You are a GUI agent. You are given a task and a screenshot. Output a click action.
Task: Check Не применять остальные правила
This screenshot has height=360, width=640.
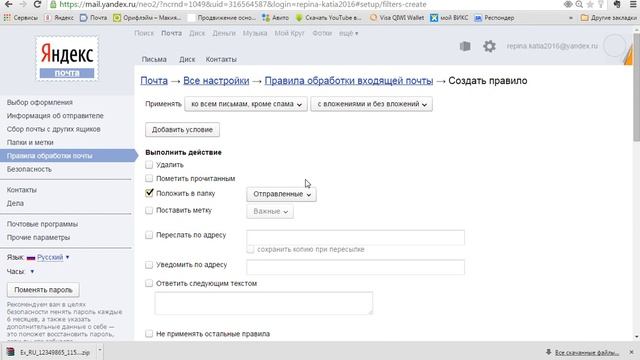pos(149,333)
